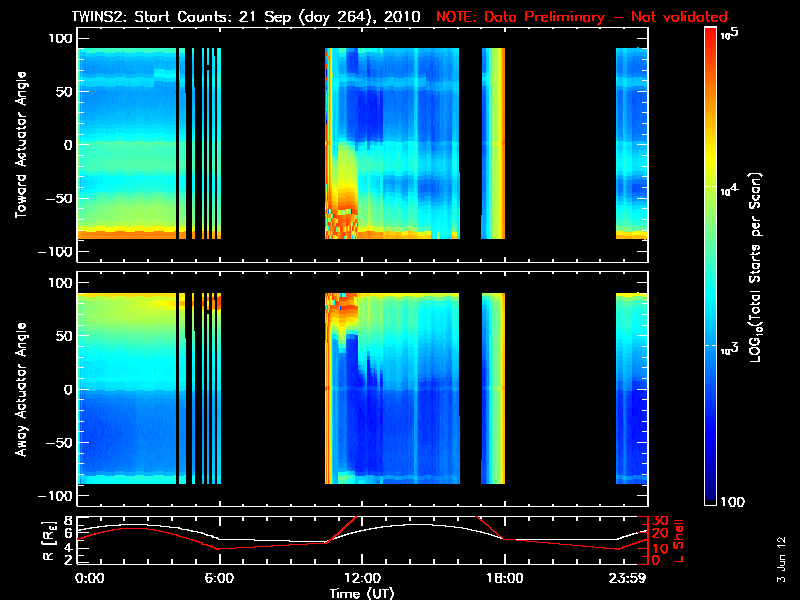
Task: Click the '23:59' time tick label
Action: click(x=628, y=579)
